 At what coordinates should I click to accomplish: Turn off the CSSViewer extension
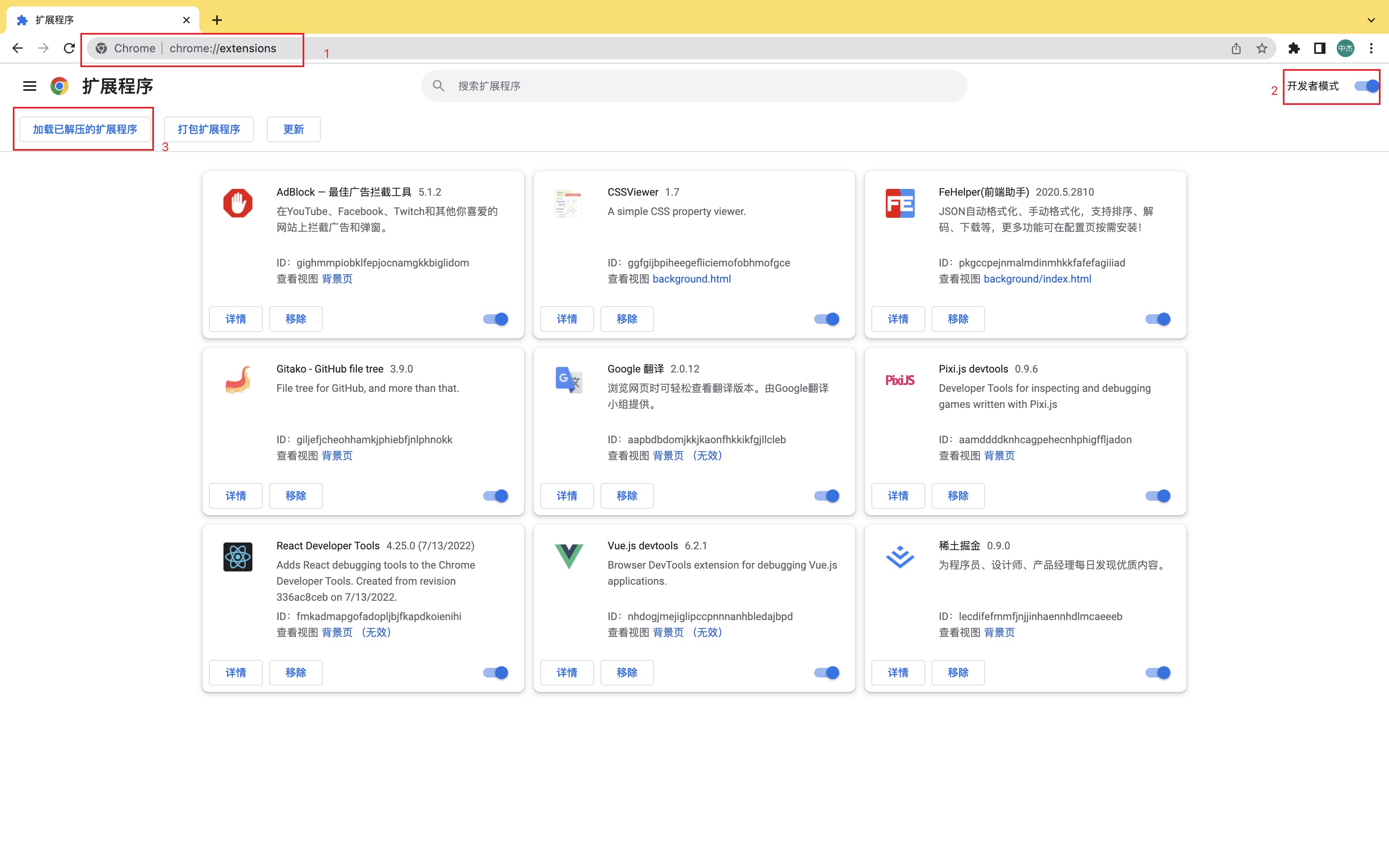coord(826,319)
